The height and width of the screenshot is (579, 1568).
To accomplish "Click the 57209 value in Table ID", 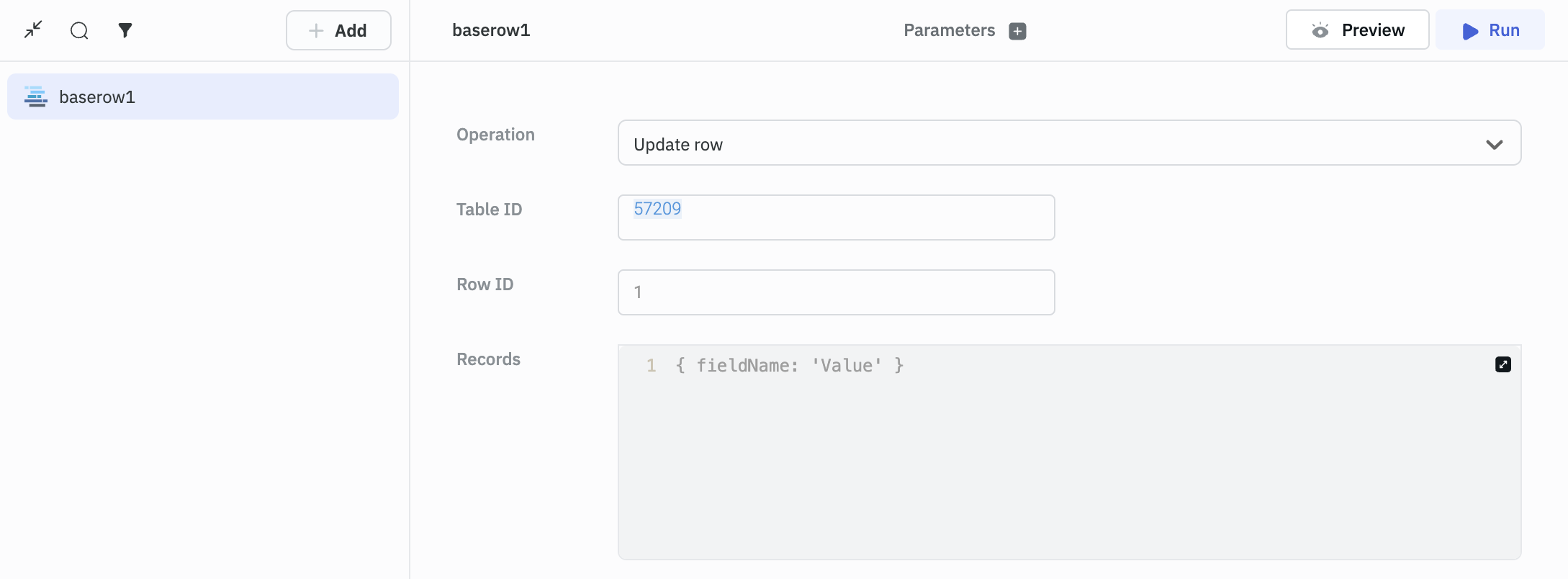I will (657, 209).
